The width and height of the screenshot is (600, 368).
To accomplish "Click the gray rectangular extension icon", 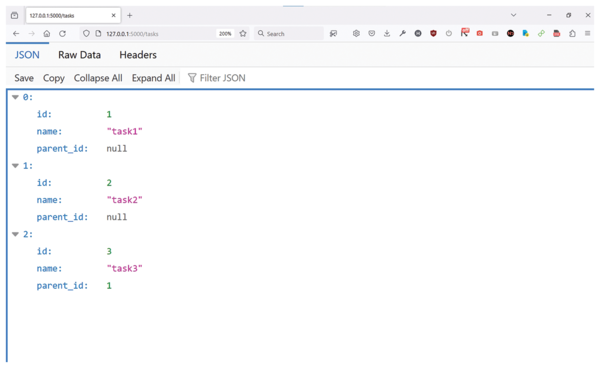I will (x=495, y=34).
